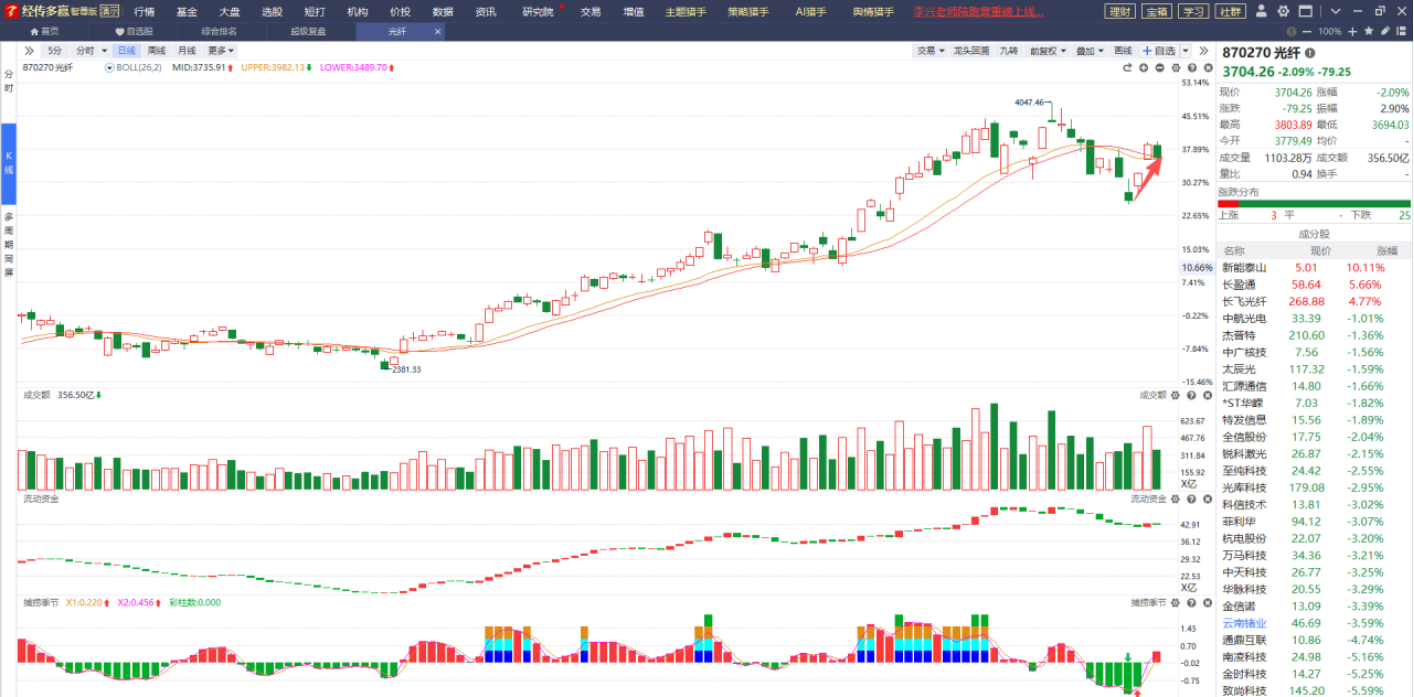Switch to the 综合排名 tab
The width and height of the screenshot is (1414, 697).
(x=219, y=31)
